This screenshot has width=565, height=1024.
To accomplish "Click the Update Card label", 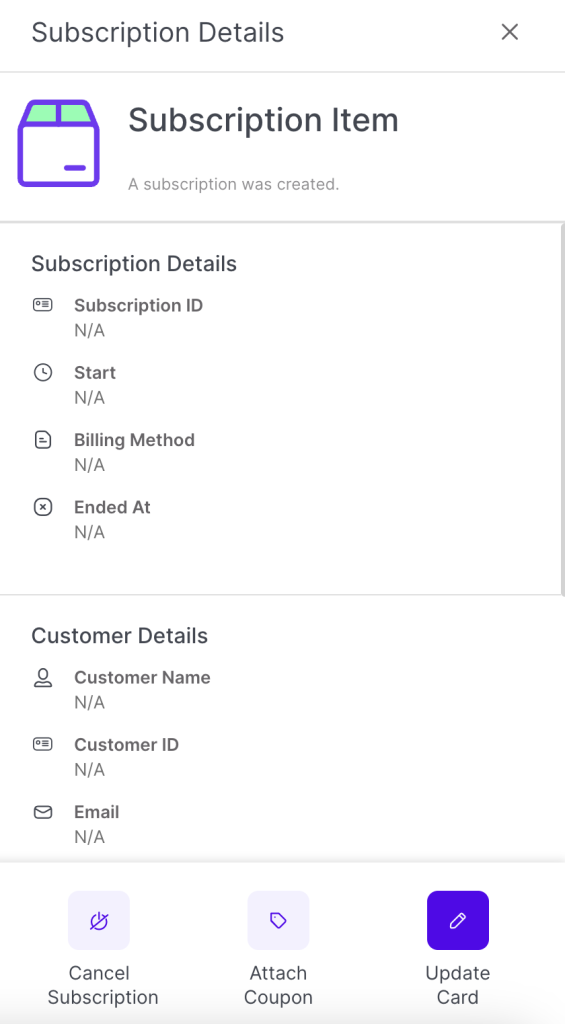I will point(458,985).
